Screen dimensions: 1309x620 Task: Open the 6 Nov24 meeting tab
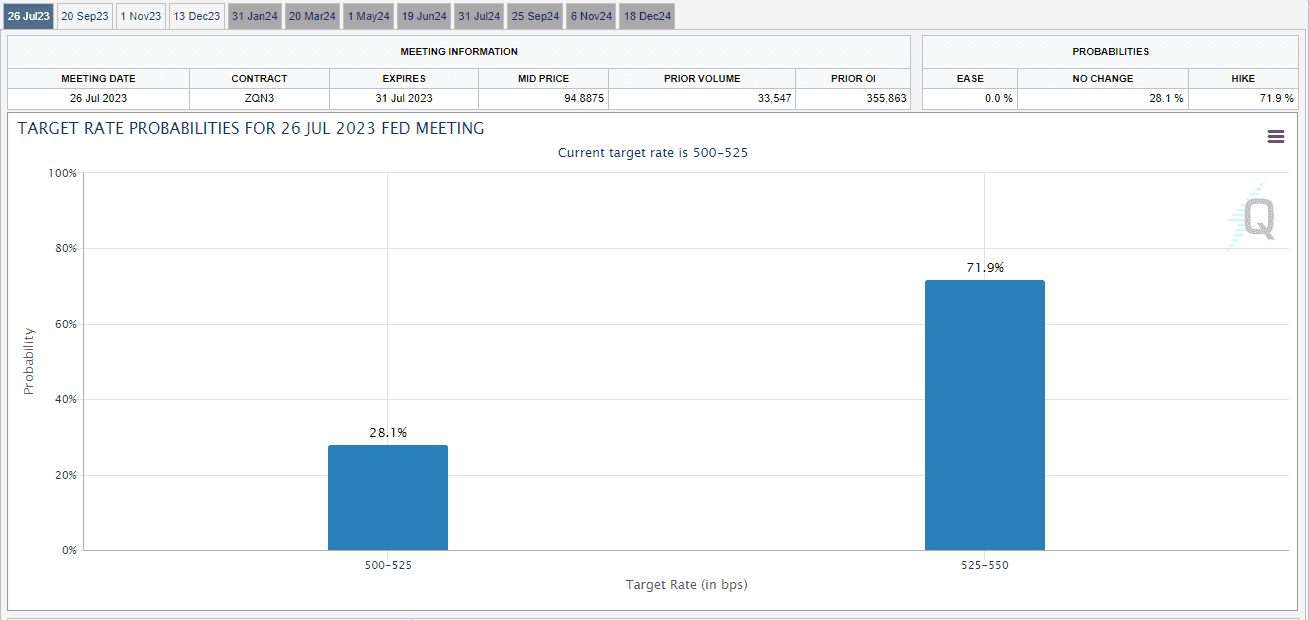[x=591, y=16]
